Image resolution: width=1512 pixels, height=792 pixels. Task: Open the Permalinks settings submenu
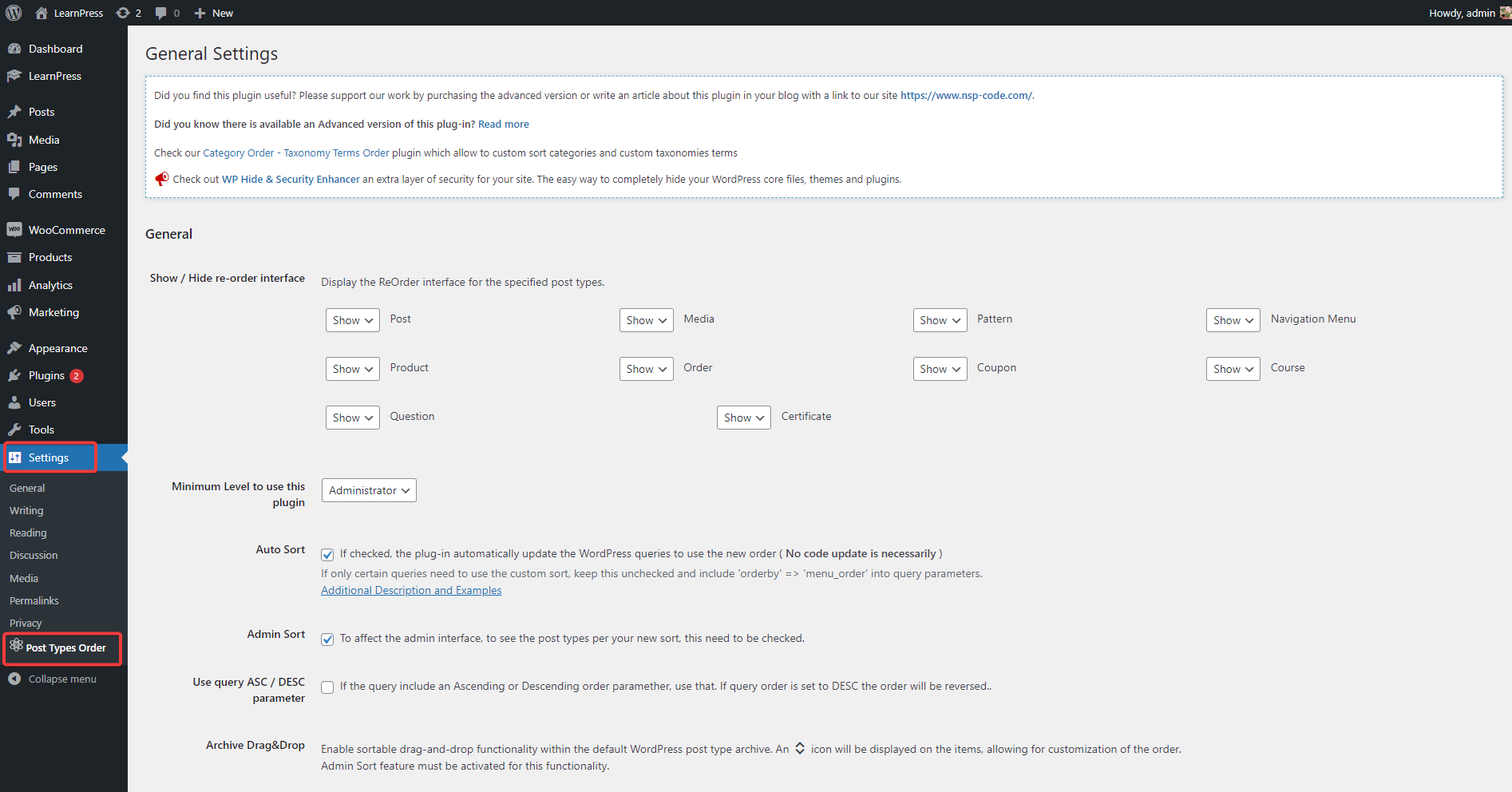(34, 600)
